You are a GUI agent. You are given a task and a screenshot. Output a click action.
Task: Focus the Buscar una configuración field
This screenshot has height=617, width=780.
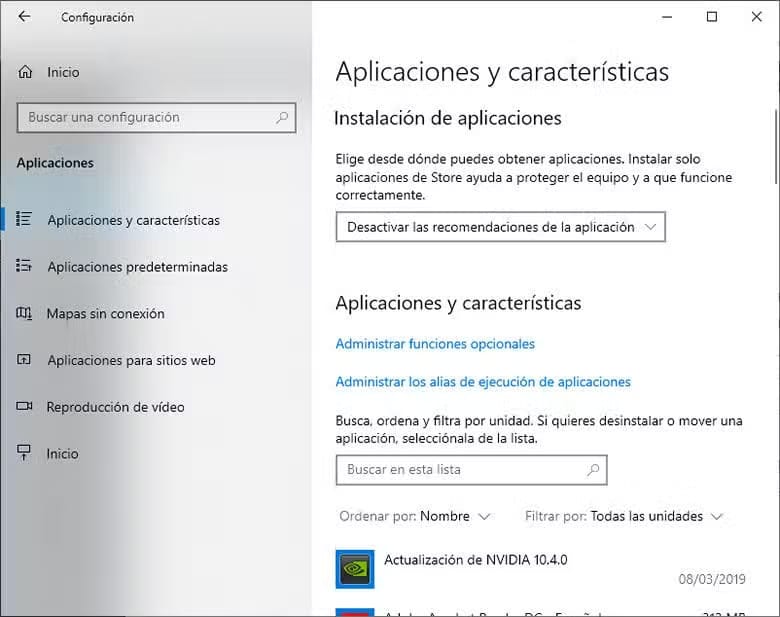coord(156,117)
